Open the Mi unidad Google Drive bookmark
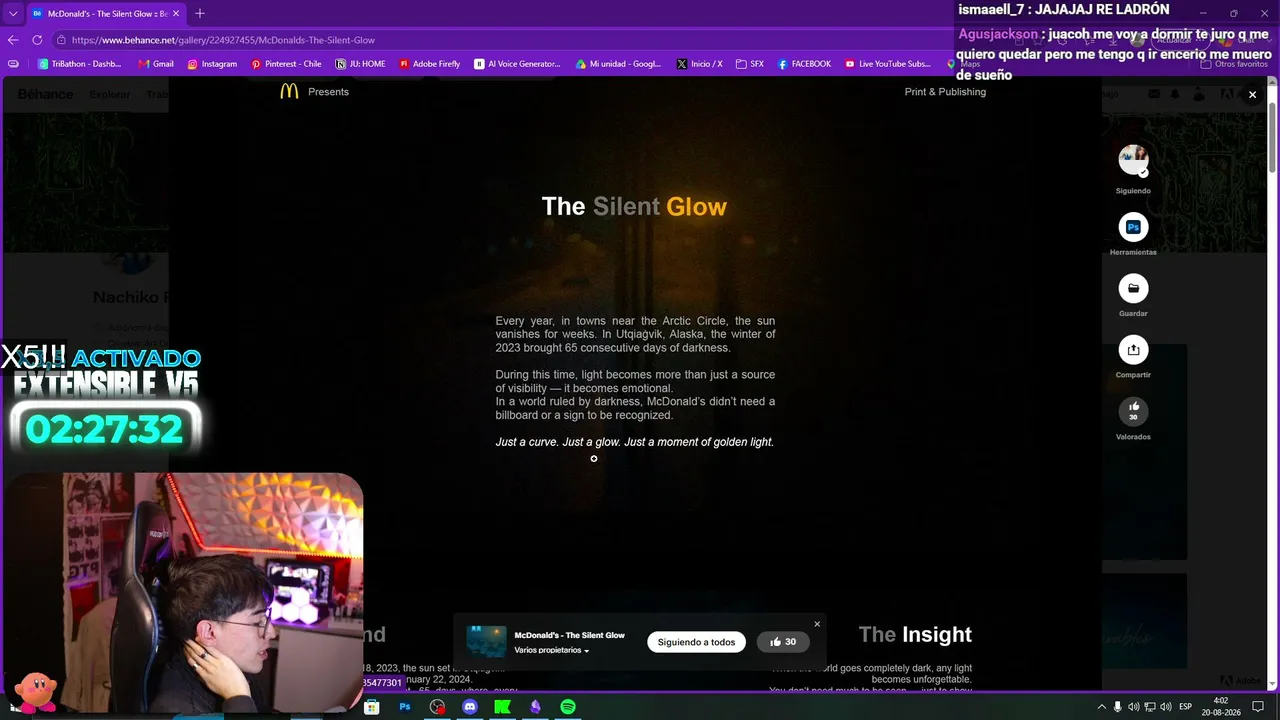 click(x=618, y=64)
